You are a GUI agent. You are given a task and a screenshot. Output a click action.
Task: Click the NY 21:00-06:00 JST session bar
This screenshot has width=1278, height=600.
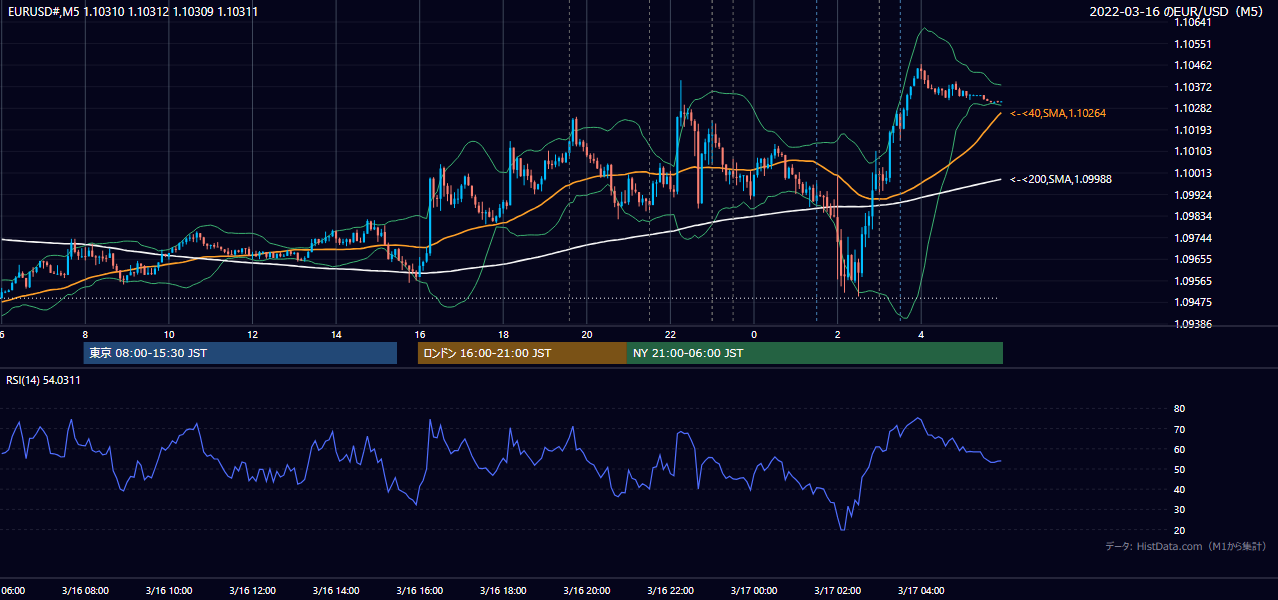815,353
